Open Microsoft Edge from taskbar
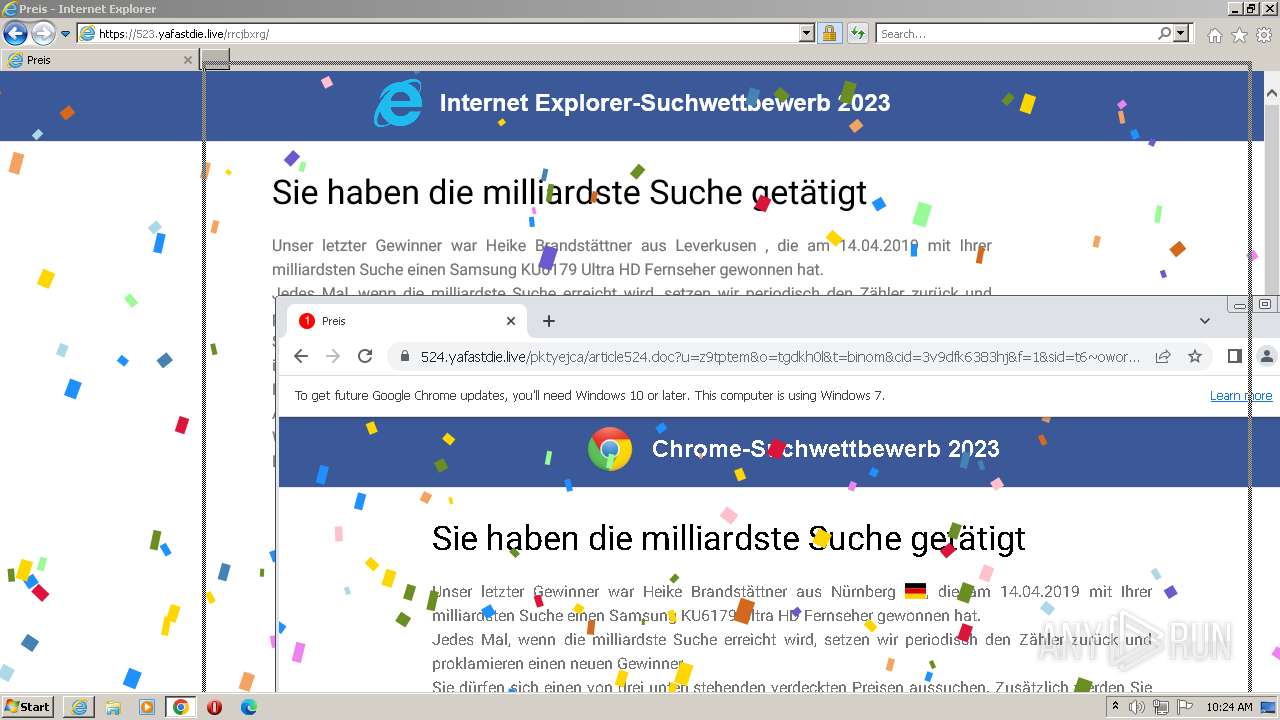Viewport: 1280px width, 720px height. [x=249, y=707]
